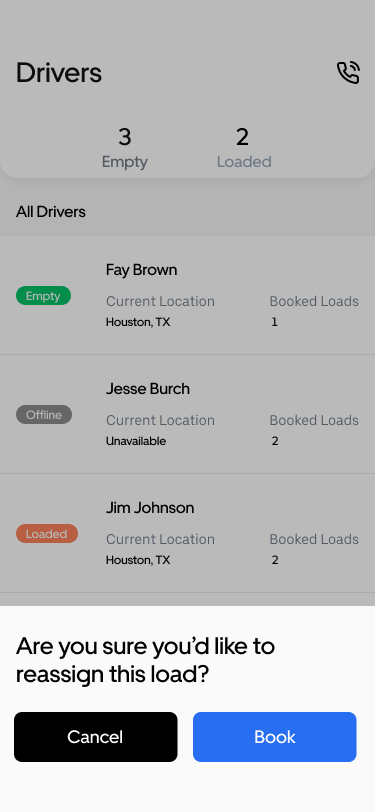Open Jim Johnson driver entry

pos(188,533)
